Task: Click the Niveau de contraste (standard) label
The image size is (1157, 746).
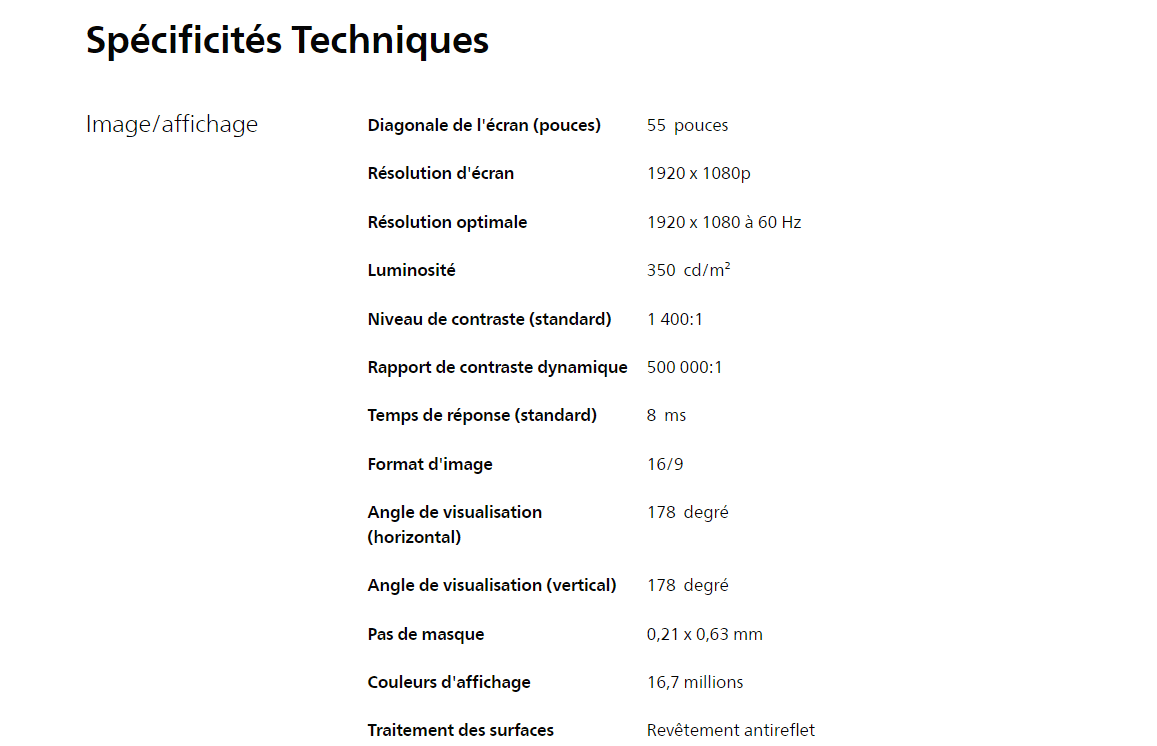Action: pos(489,319)
